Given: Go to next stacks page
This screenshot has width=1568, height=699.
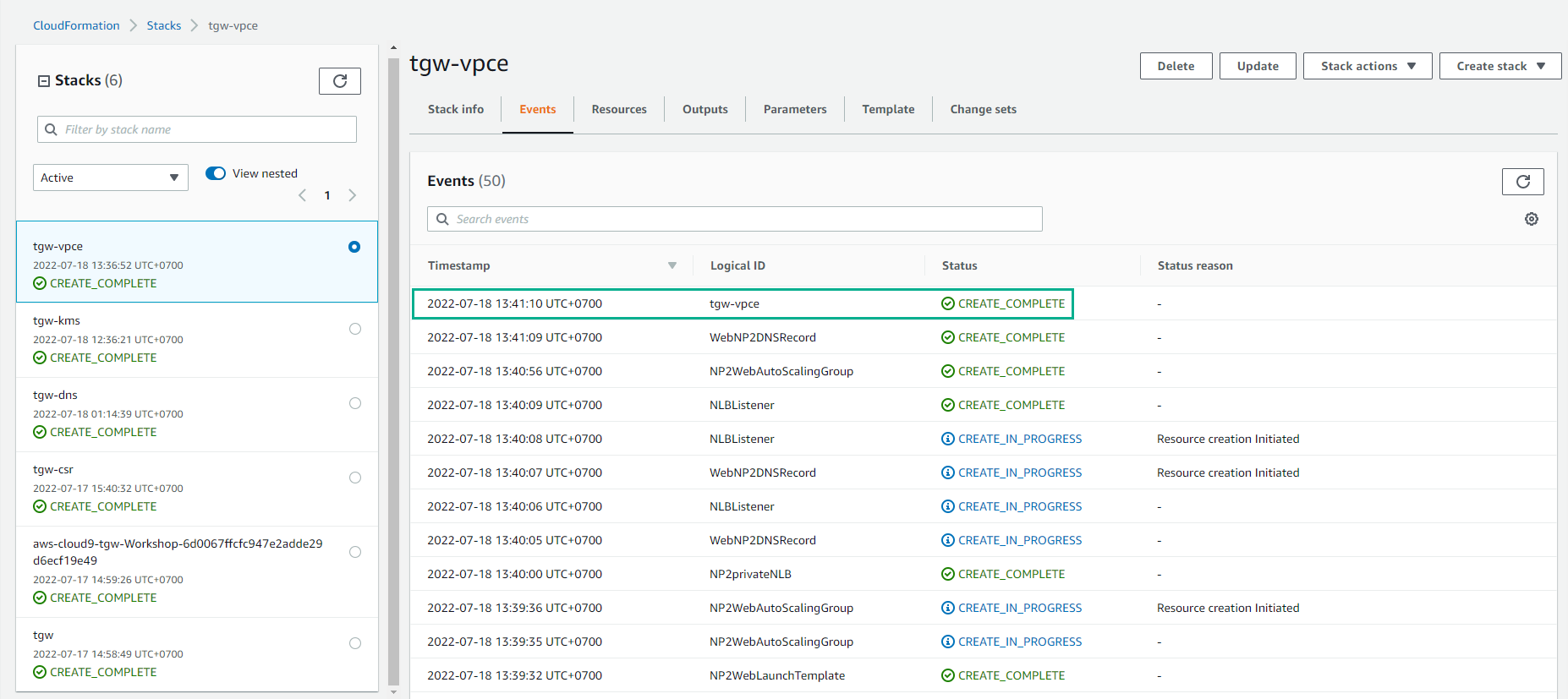Looking at the screenshot, I should point(352,195).
